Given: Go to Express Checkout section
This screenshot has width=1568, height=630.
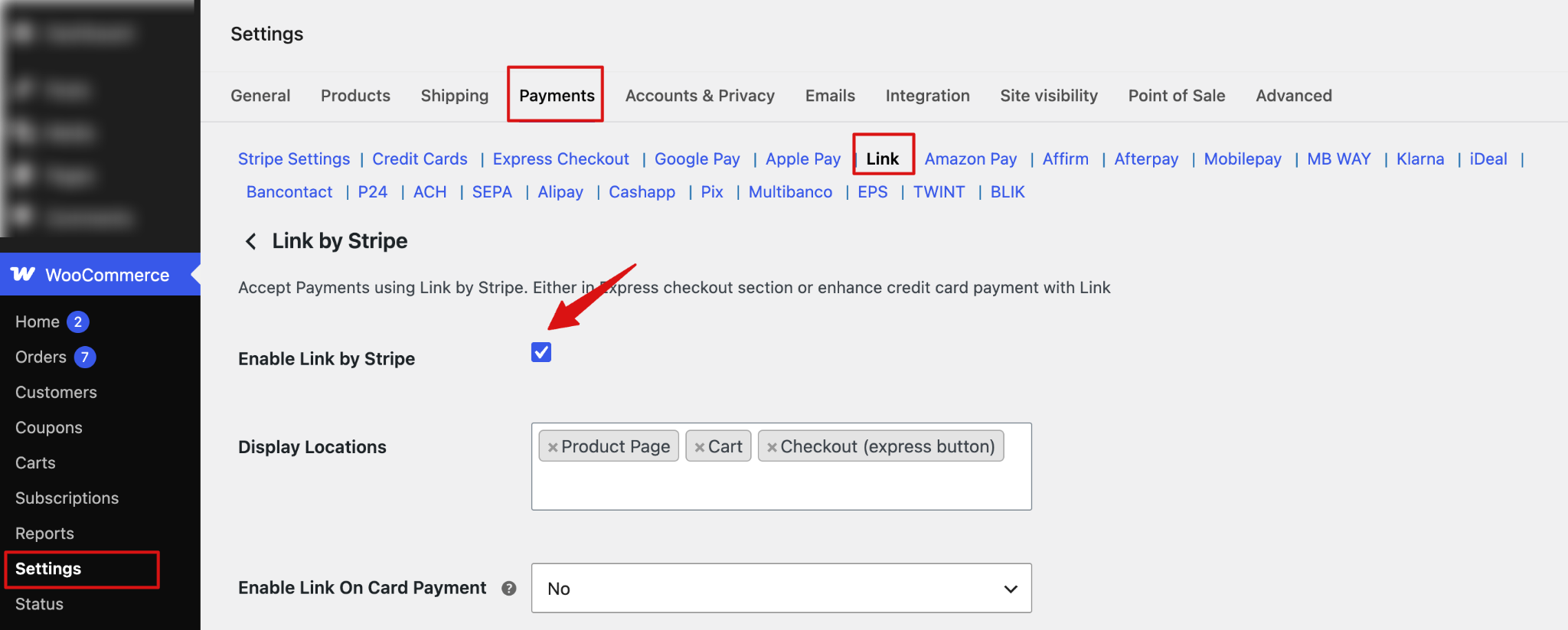Looking at the screenshot, I should click(560, 159).
